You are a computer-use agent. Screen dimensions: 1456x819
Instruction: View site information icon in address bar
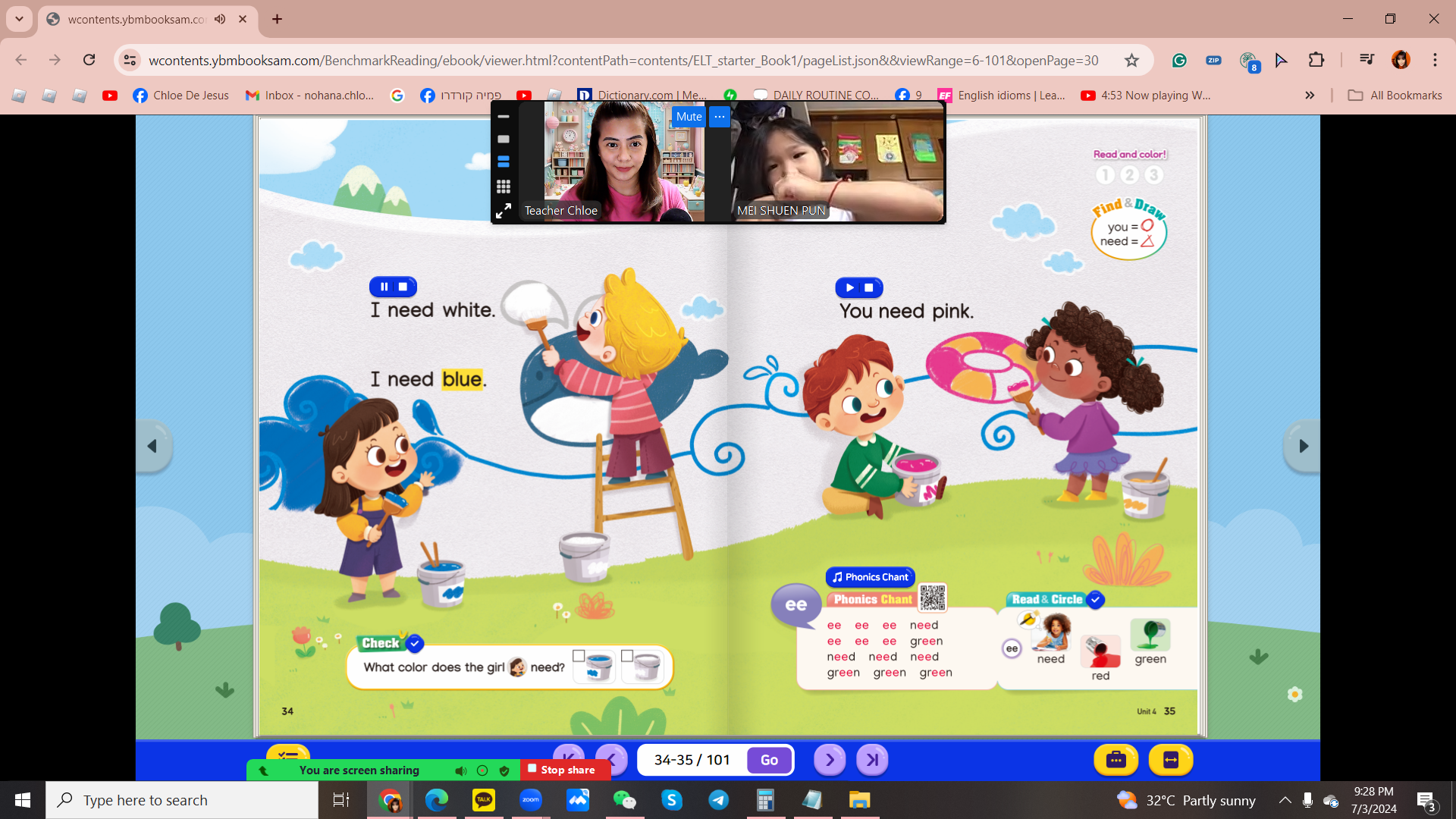[x=130, y=60]
